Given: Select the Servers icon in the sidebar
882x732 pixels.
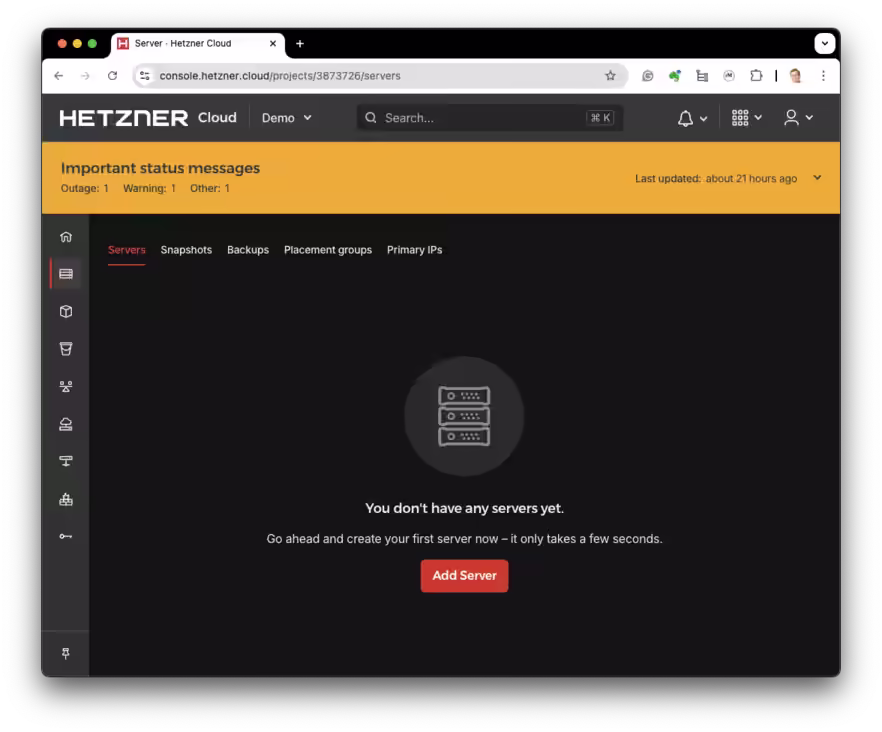Looking at the screenshot, I should coord(65,274).
